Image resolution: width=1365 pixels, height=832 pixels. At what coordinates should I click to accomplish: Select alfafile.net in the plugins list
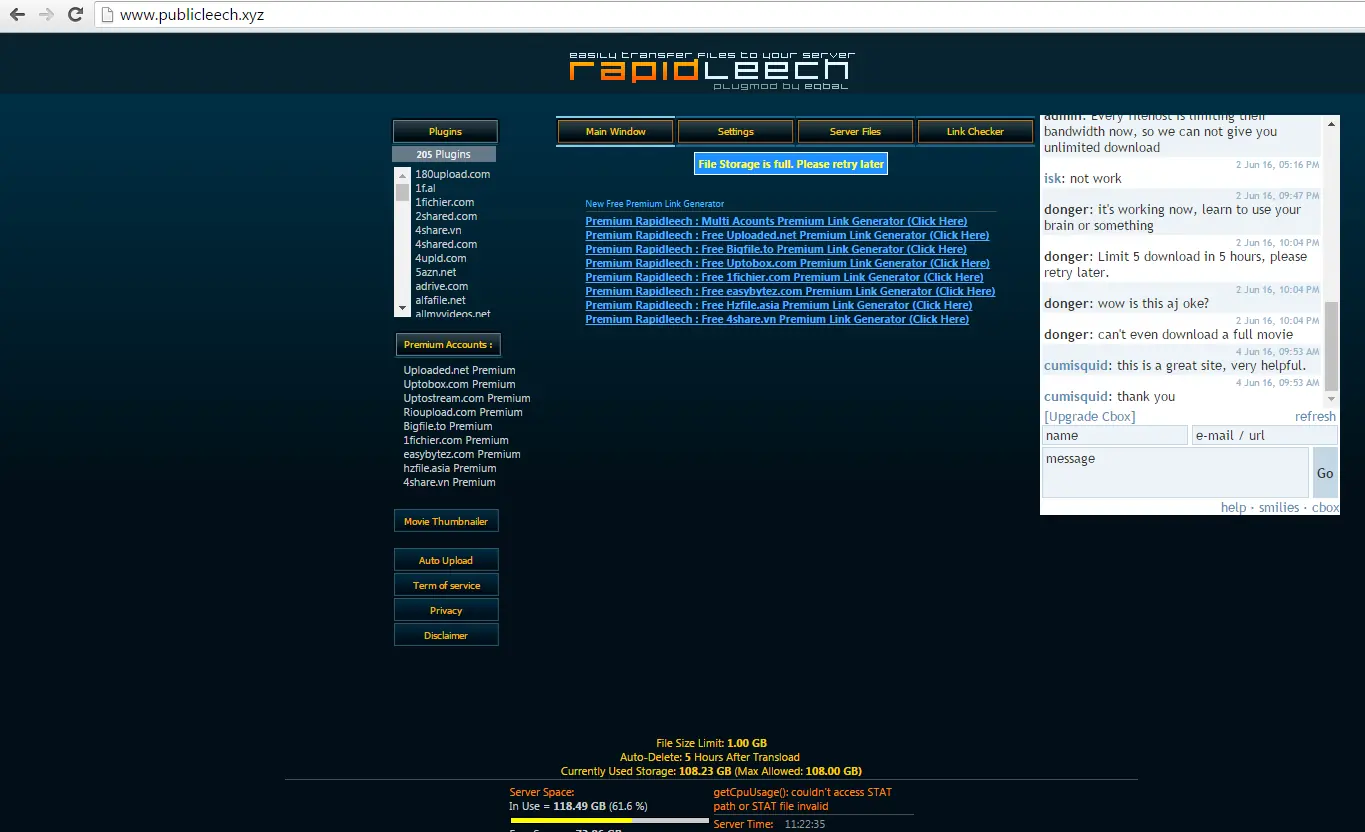(441, 300)
